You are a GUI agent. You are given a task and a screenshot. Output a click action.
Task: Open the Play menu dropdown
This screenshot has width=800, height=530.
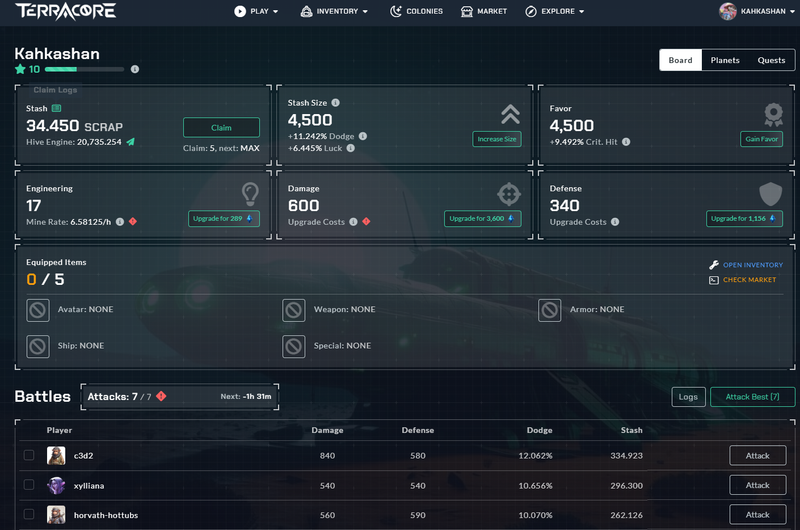click(x=256, y=11)
